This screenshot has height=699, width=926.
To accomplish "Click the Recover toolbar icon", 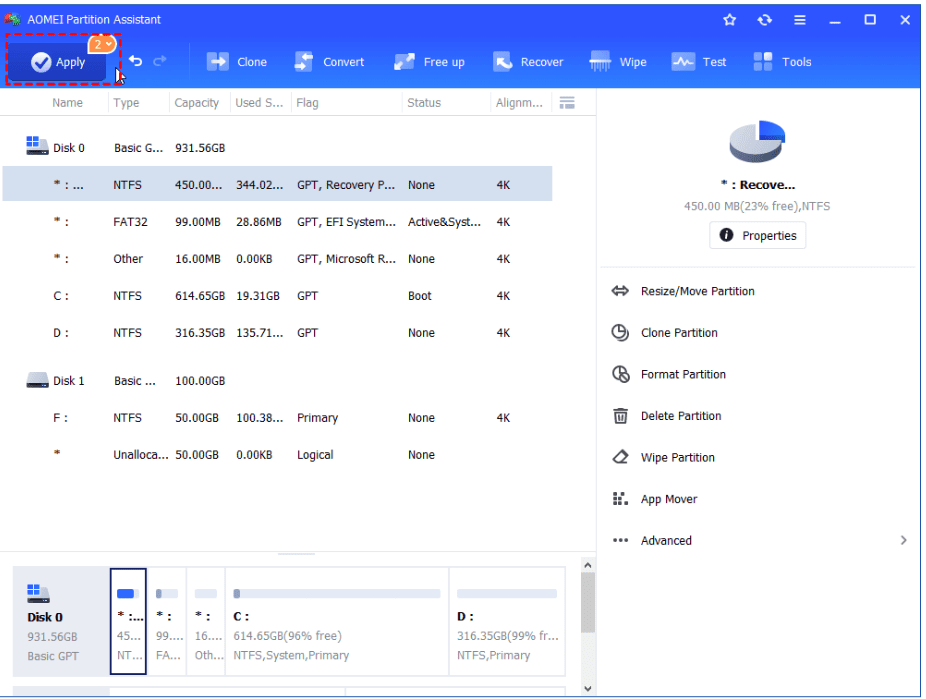I will click(503, 61).
